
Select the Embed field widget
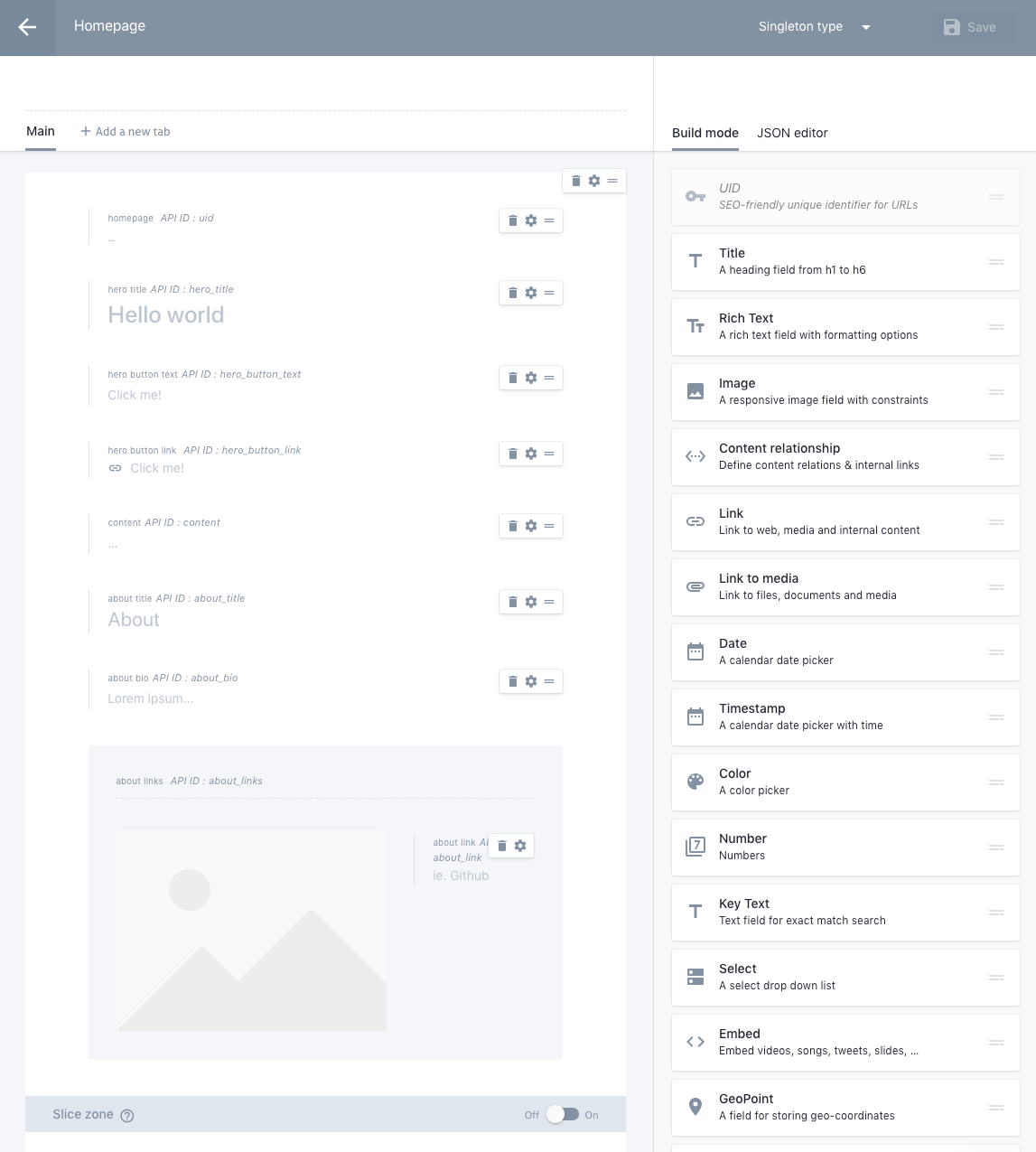click(x=845, y=1043)
